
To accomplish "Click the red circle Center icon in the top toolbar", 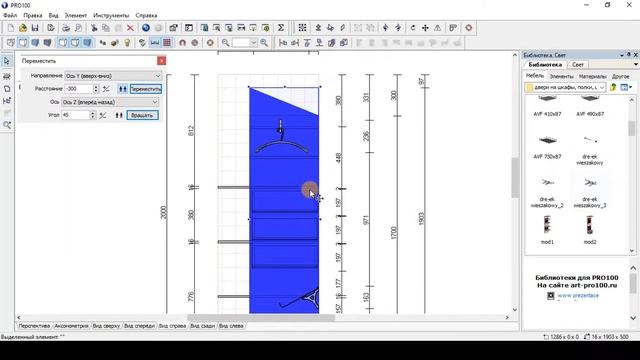I will [469, 28].
